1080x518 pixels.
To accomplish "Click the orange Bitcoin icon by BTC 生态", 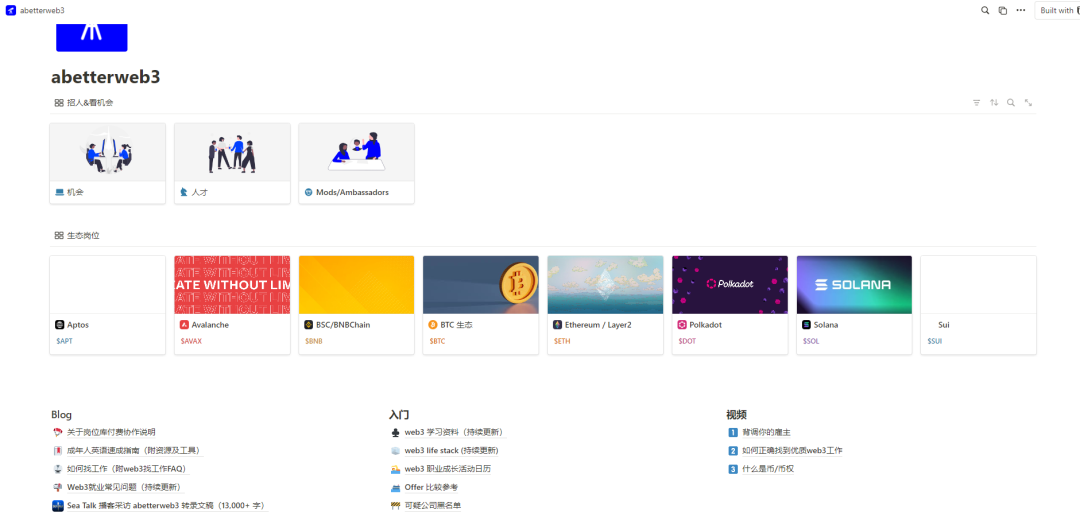I will (x=433, y=324).
